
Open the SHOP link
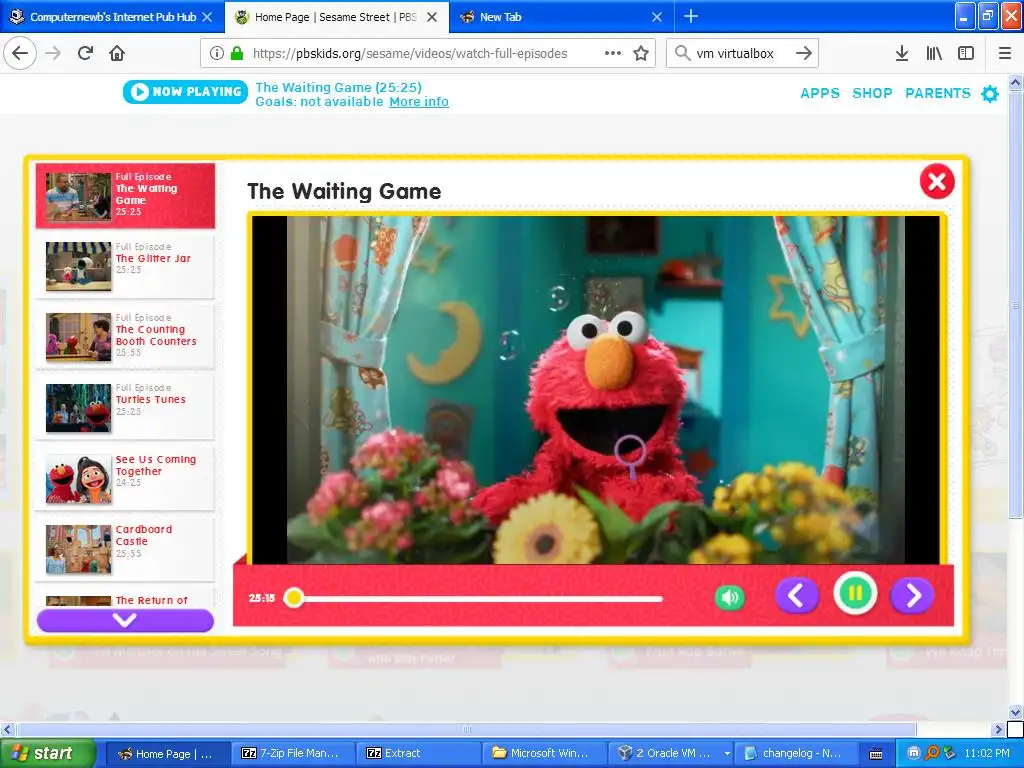click(x=872, y=93)
